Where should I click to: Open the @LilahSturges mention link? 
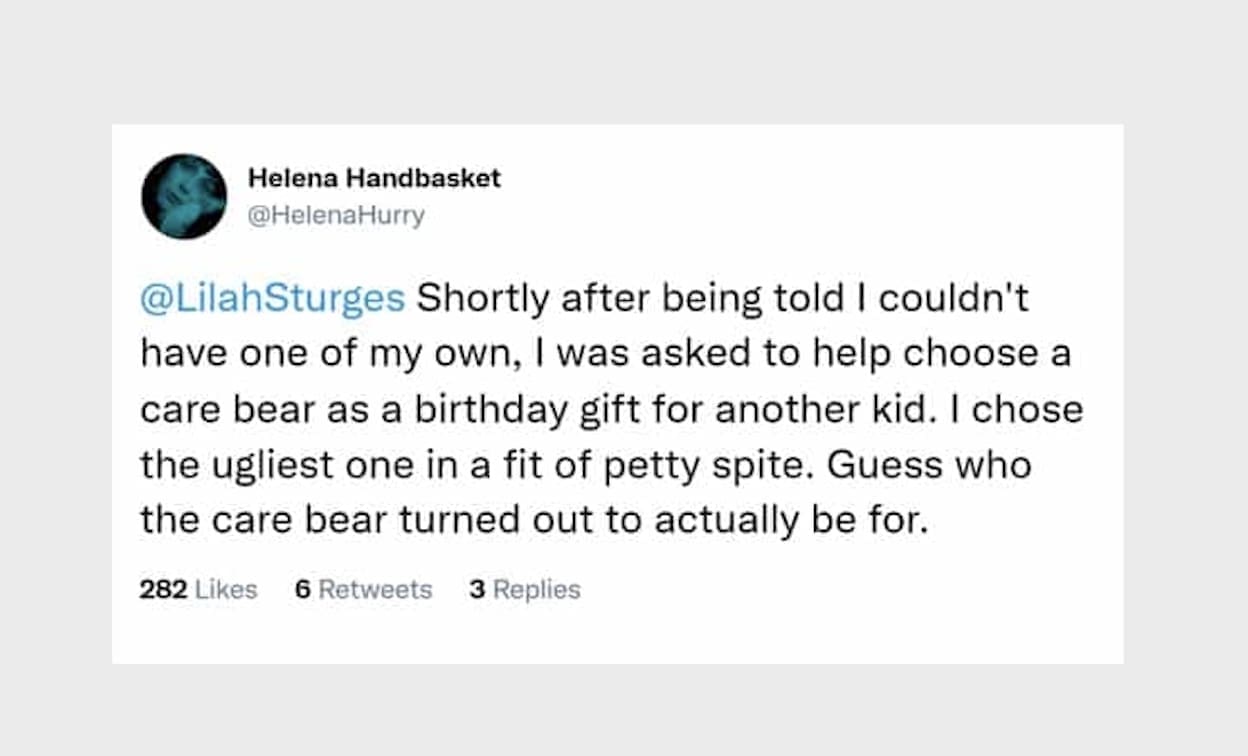tap(272, 300)
